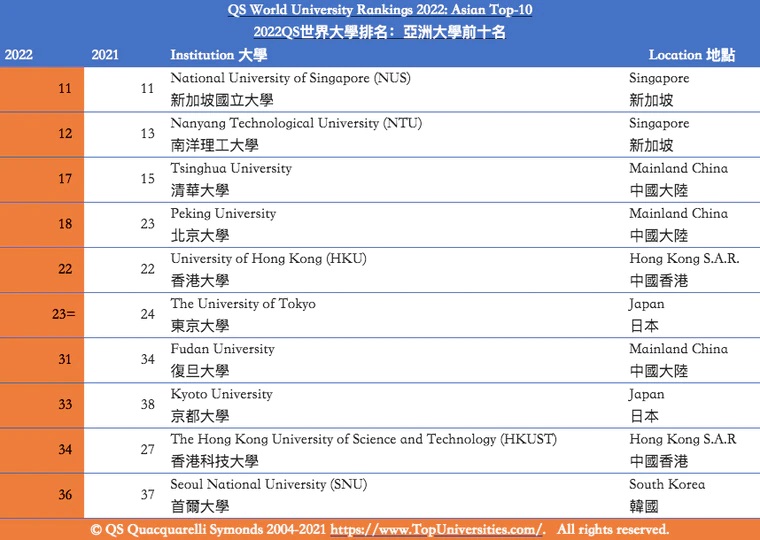
Task: Click the 2022 rank '36' orange cell
Action: tap(42, 495)
